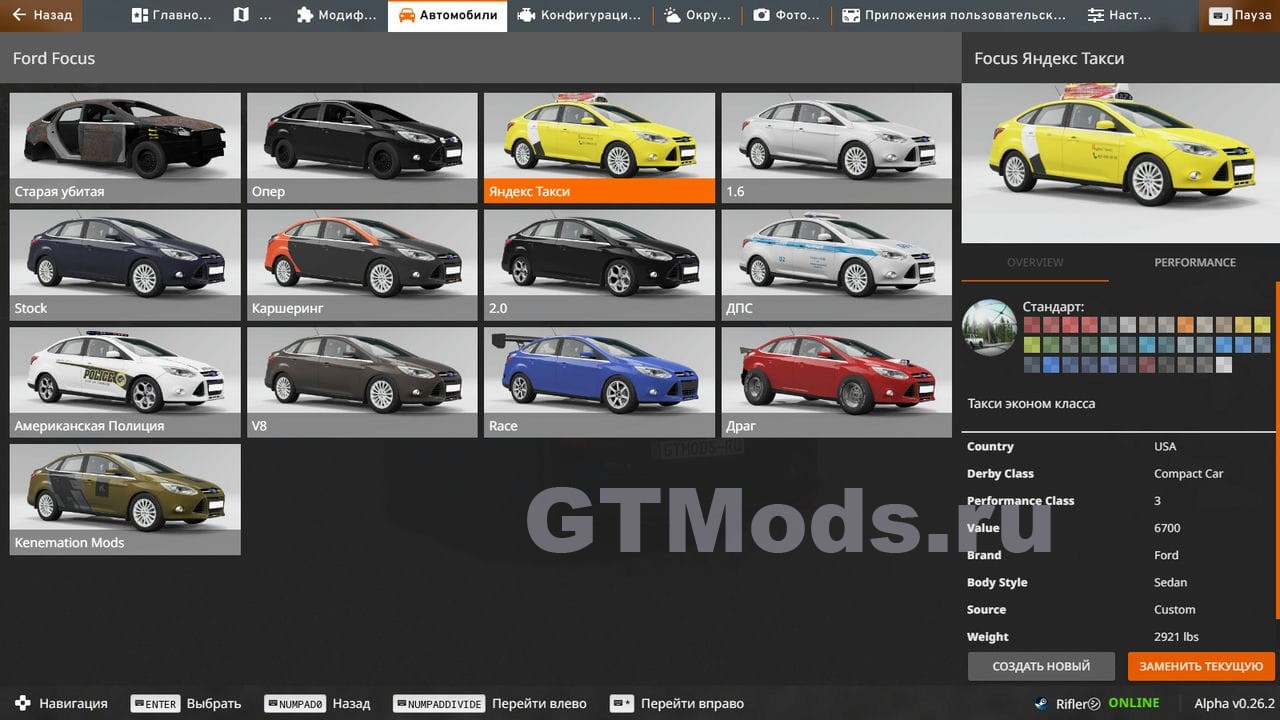Click the green ONLINE status
1280x720 pixels.
1134,703
